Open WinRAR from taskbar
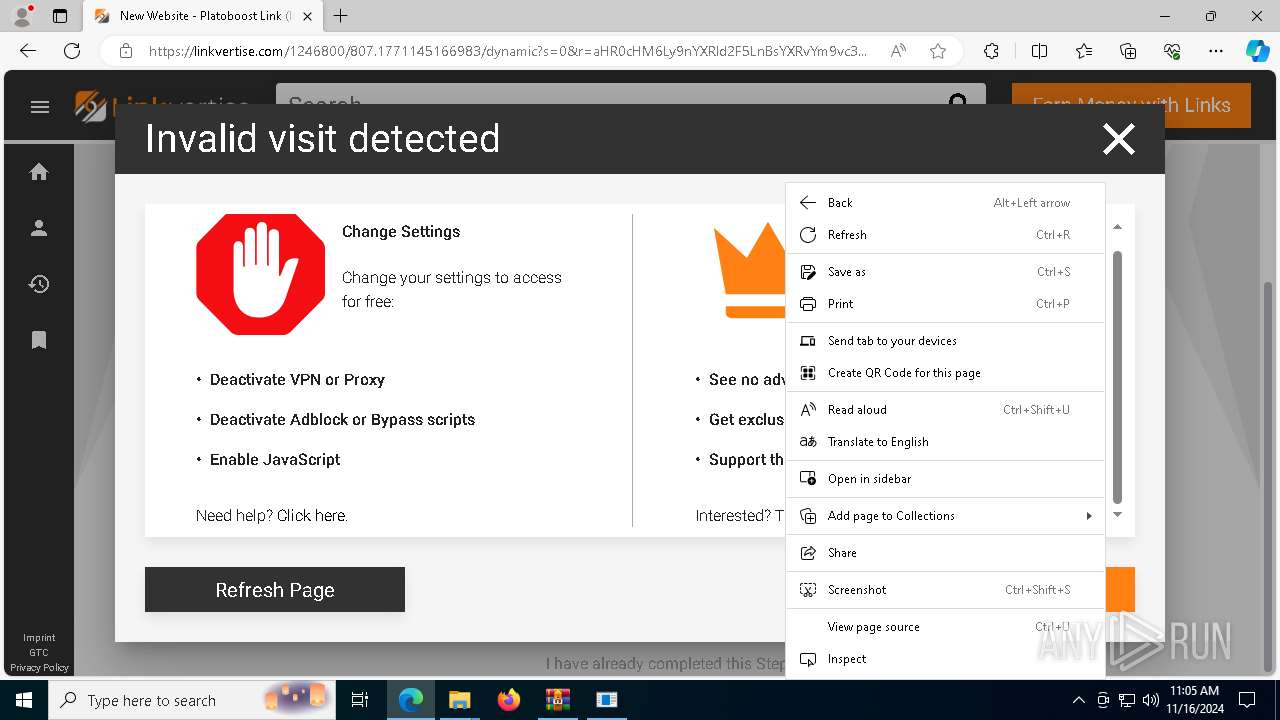The width and height of the screenshot is (1280, 720). (x=557, y=700)
